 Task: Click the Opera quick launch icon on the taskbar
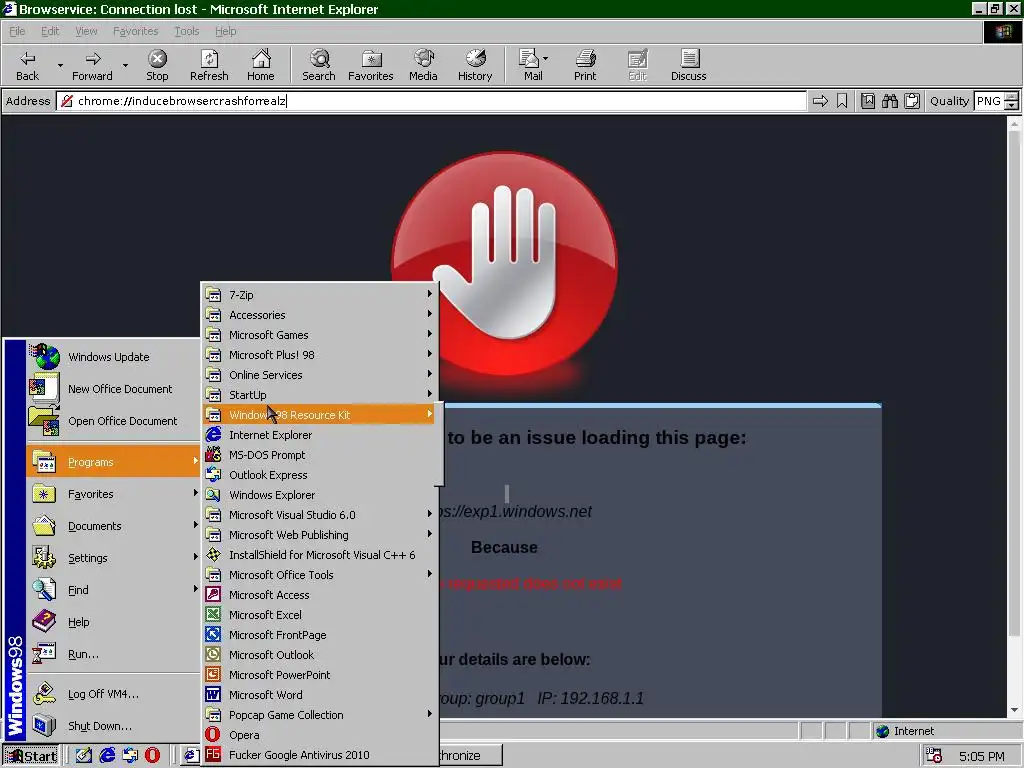152,755
